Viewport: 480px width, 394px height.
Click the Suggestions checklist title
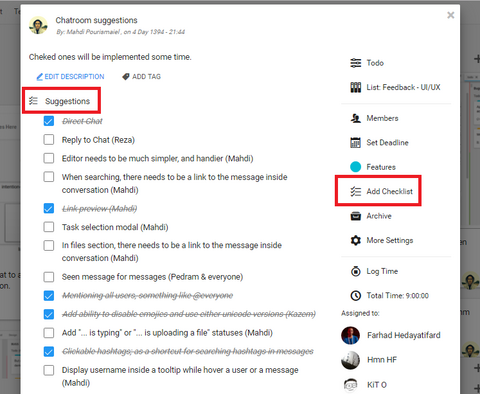67,101
